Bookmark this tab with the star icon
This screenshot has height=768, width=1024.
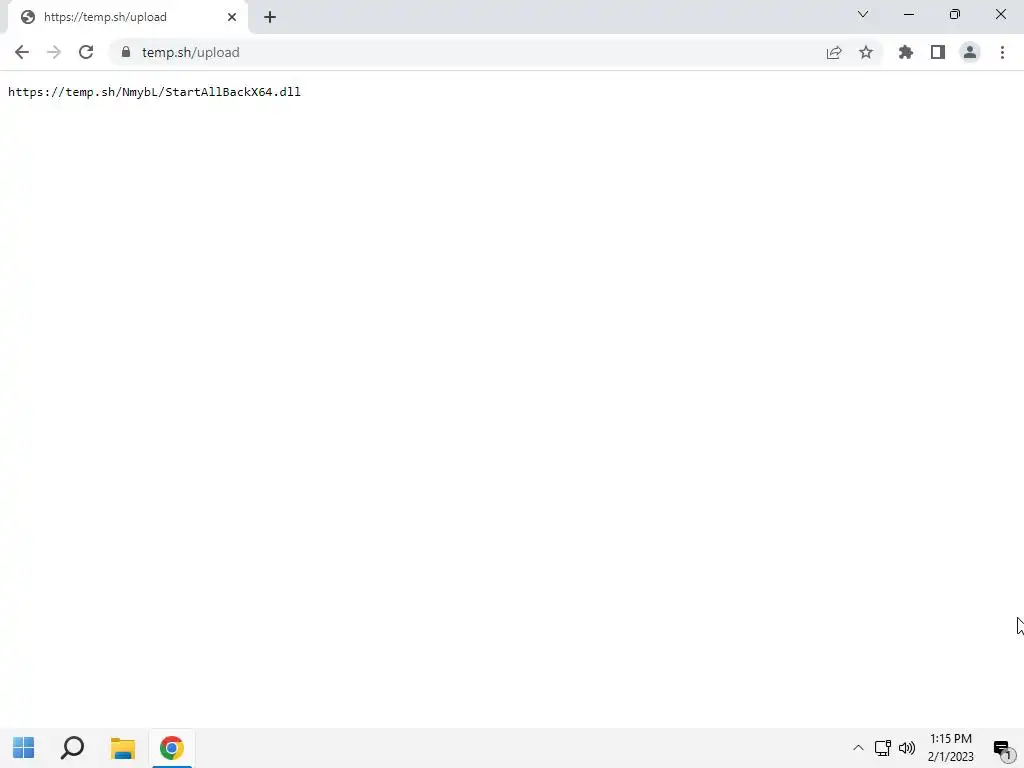(866, 52)
